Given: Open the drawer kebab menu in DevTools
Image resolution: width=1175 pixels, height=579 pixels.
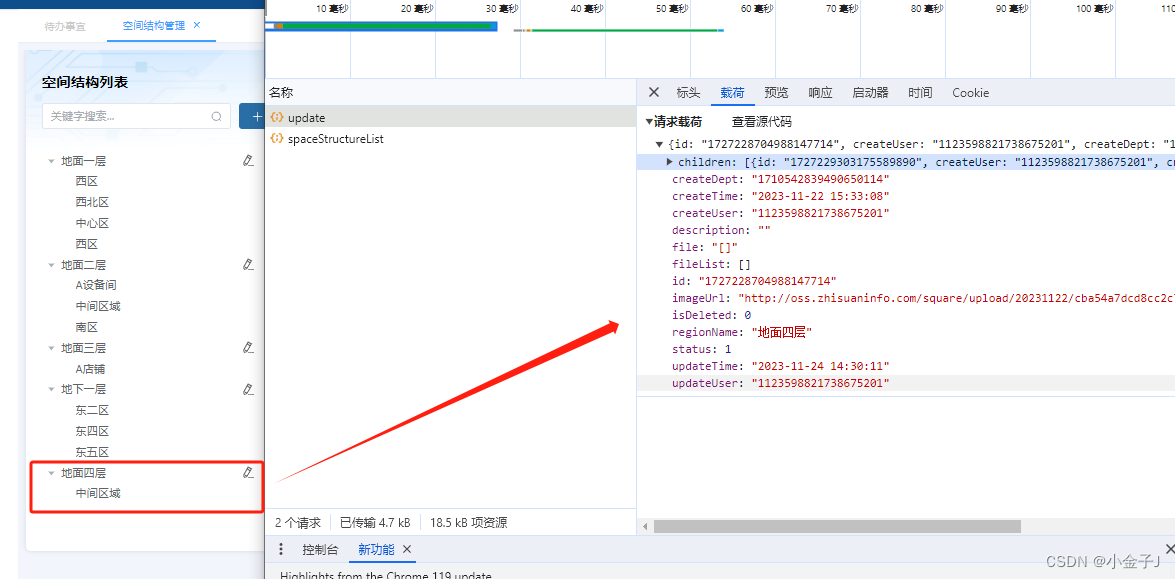Looking at the screenshot, I should pyautogui.click(x=281, y=549).
